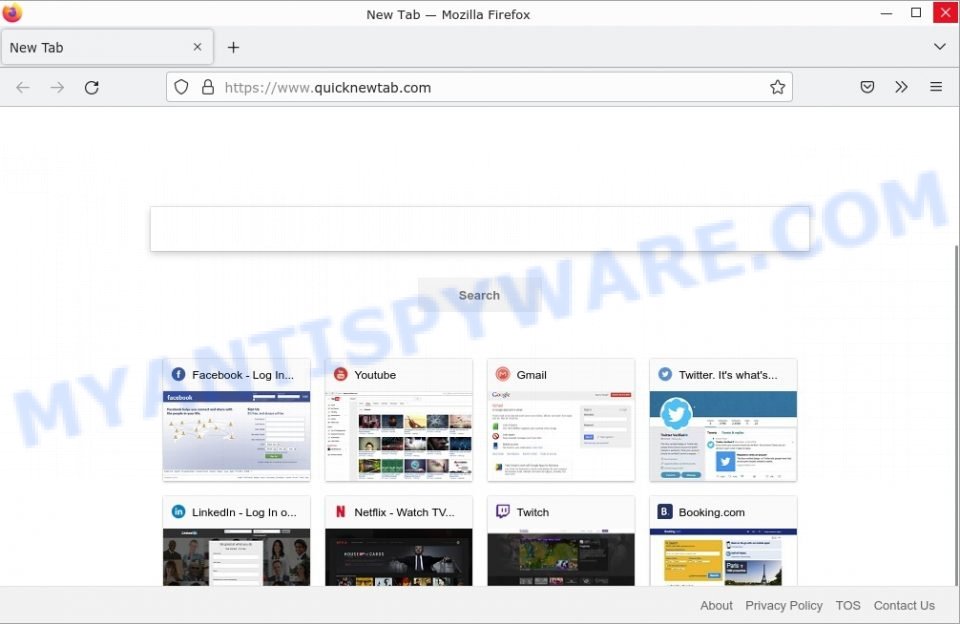Maximize the Firefox window
The width and height of the screenshot is (960, 624).
[916, 13]
